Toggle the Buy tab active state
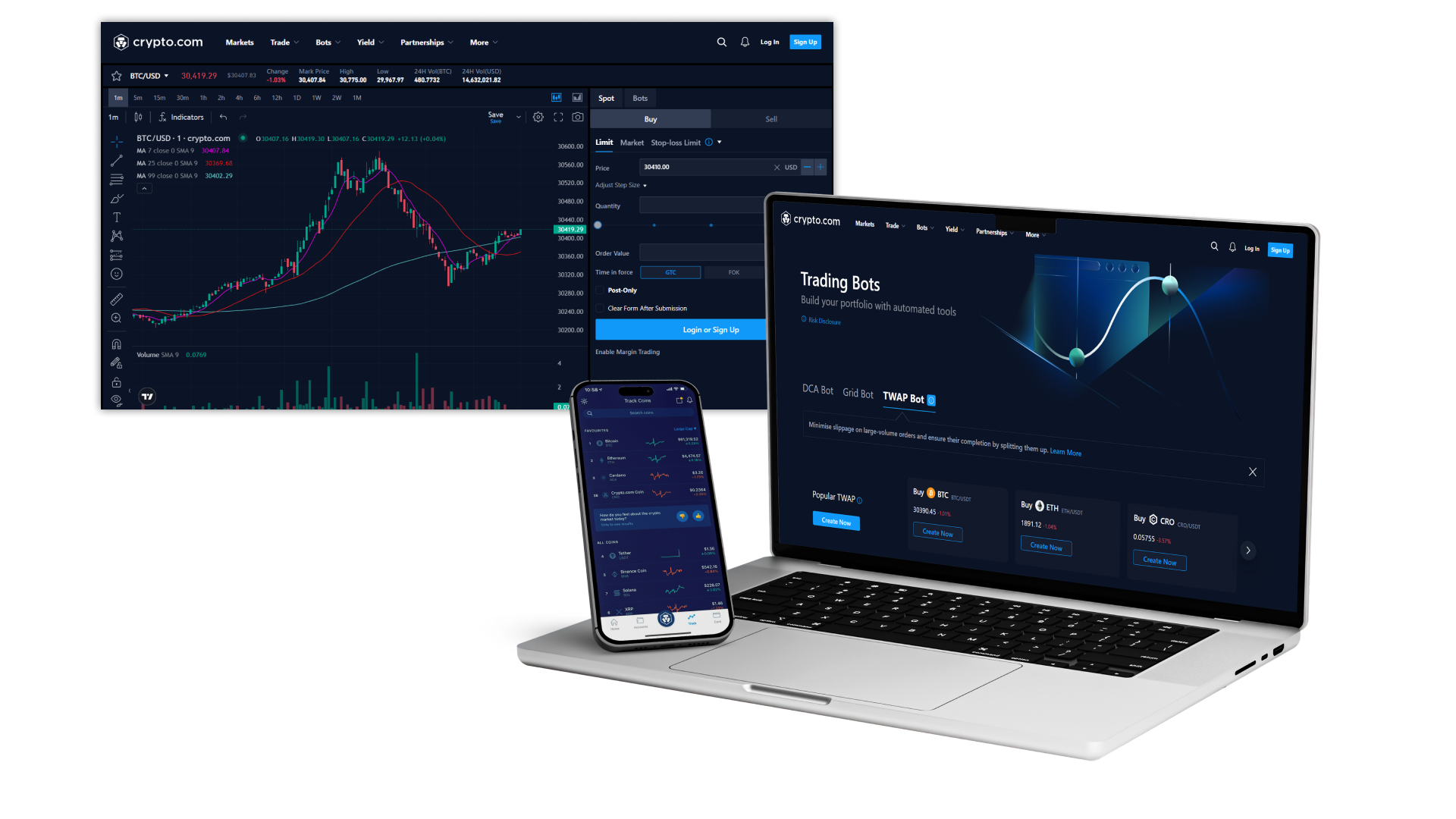This screenshot has width=1456, height=819. click(649, 119)
